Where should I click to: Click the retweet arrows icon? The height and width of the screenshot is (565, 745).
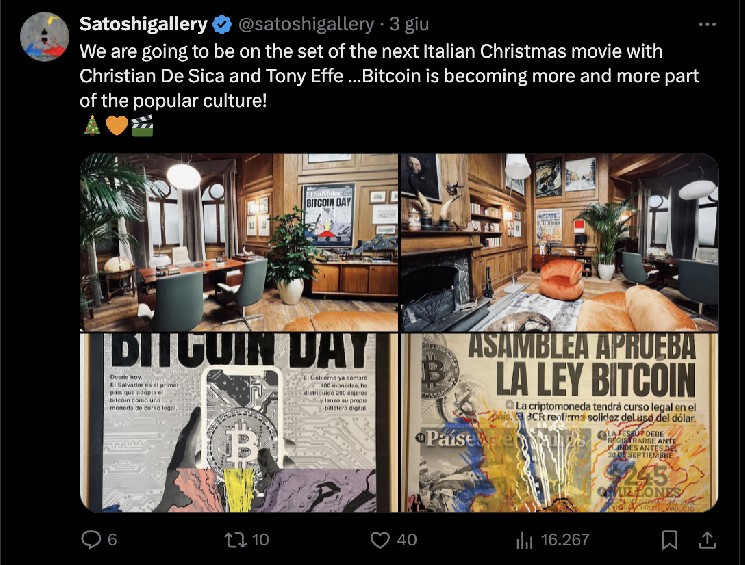[x=235, y=539]
